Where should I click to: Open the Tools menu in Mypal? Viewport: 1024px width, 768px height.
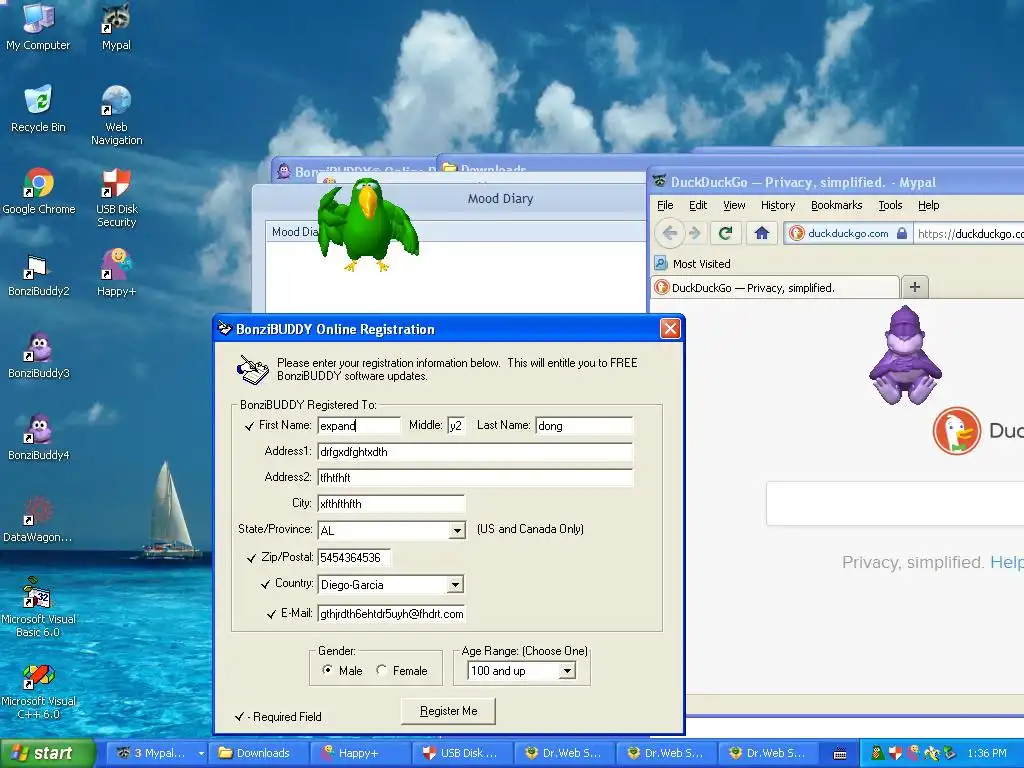890,205
